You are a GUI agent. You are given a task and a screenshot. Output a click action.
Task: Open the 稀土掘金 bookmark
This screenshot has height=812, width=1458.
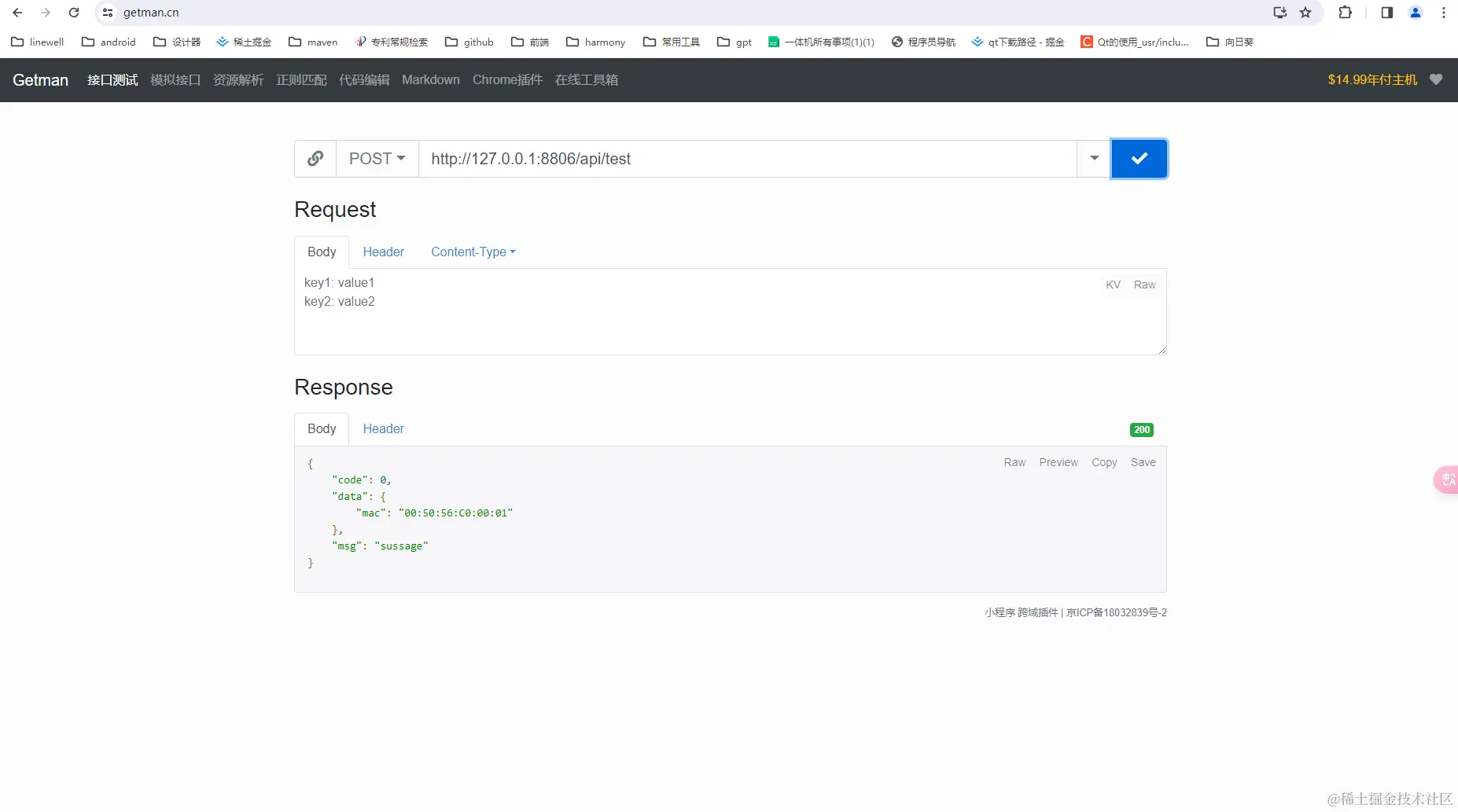[244, 42]
